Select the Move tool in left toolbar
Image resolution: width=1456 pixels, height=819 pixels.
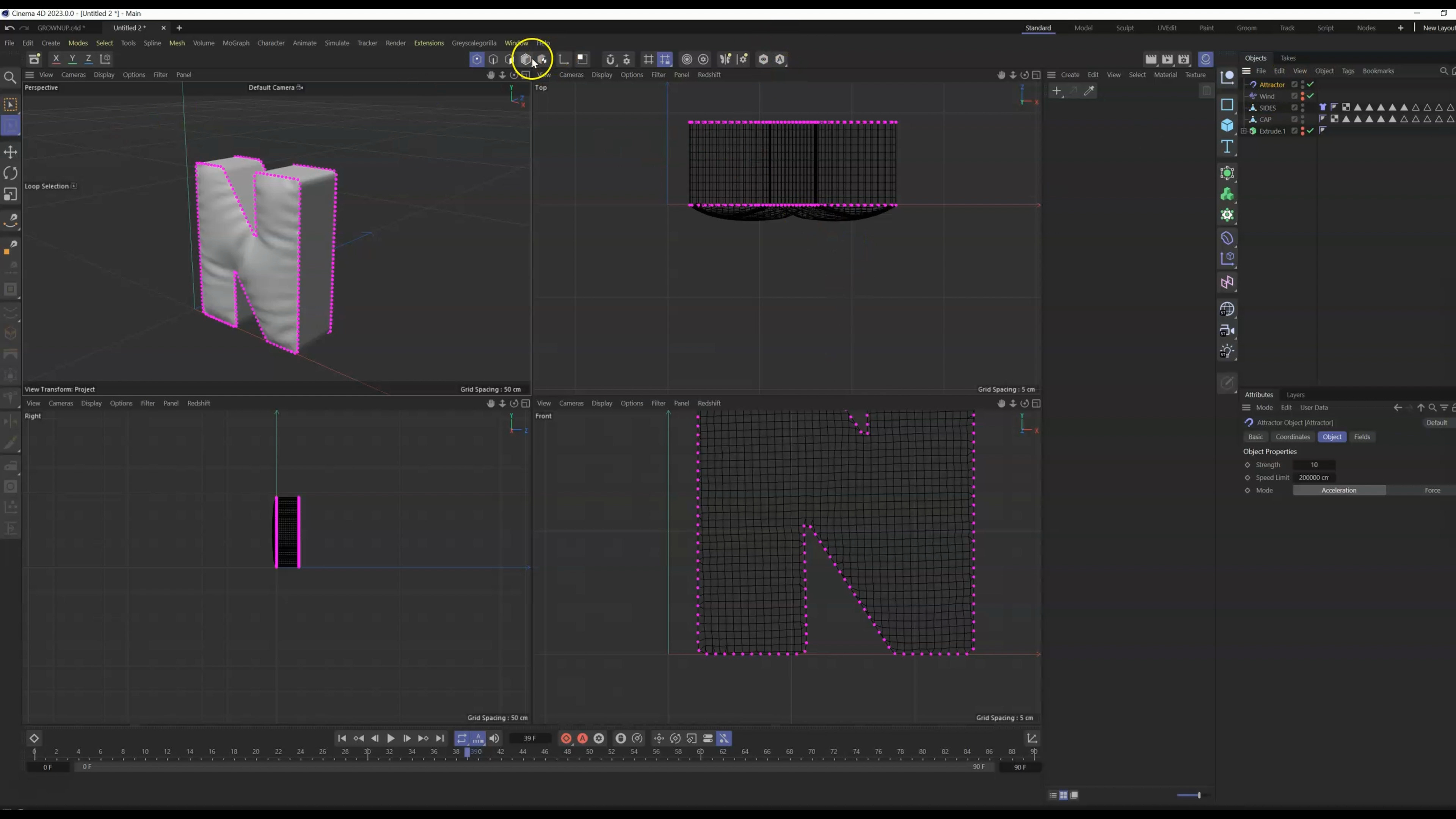[10, 152]
